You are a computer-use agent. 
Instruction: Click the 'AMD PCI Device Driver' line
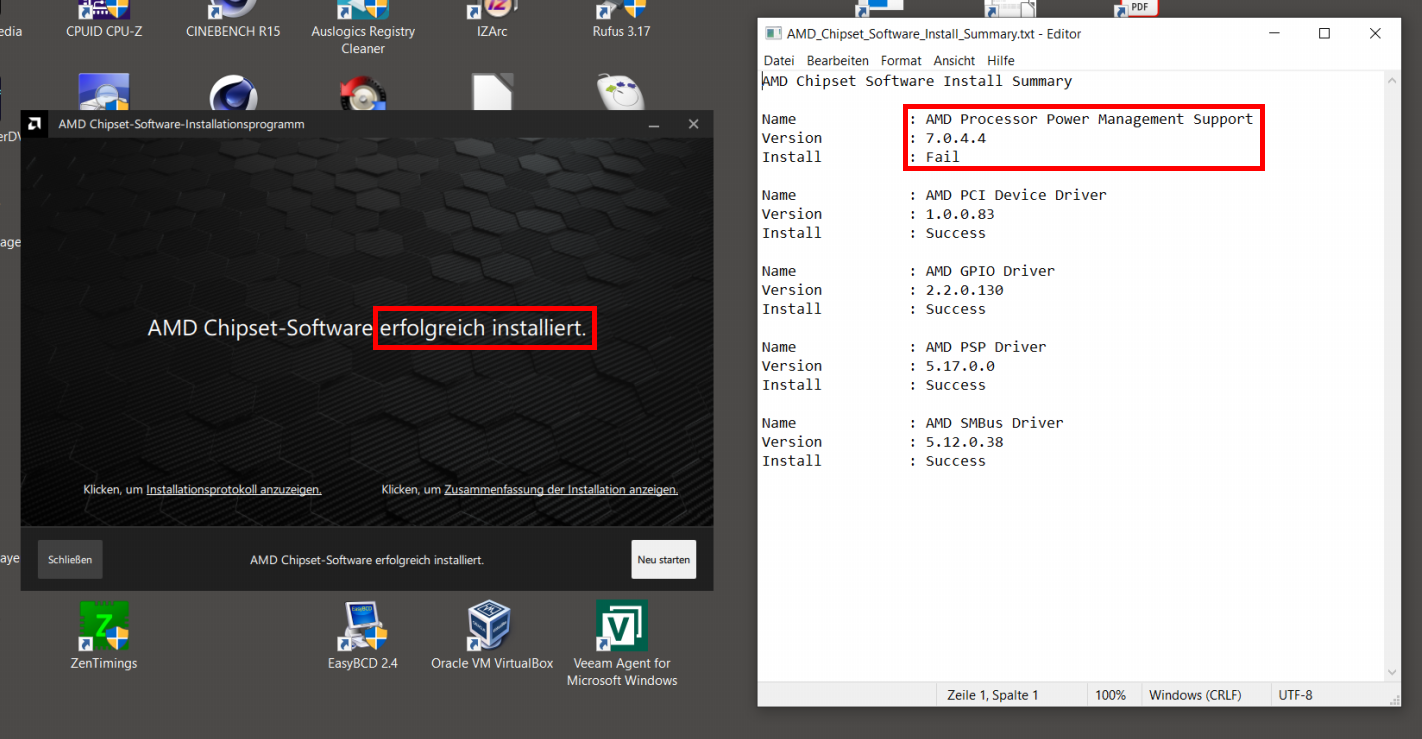pos(1016,195)
